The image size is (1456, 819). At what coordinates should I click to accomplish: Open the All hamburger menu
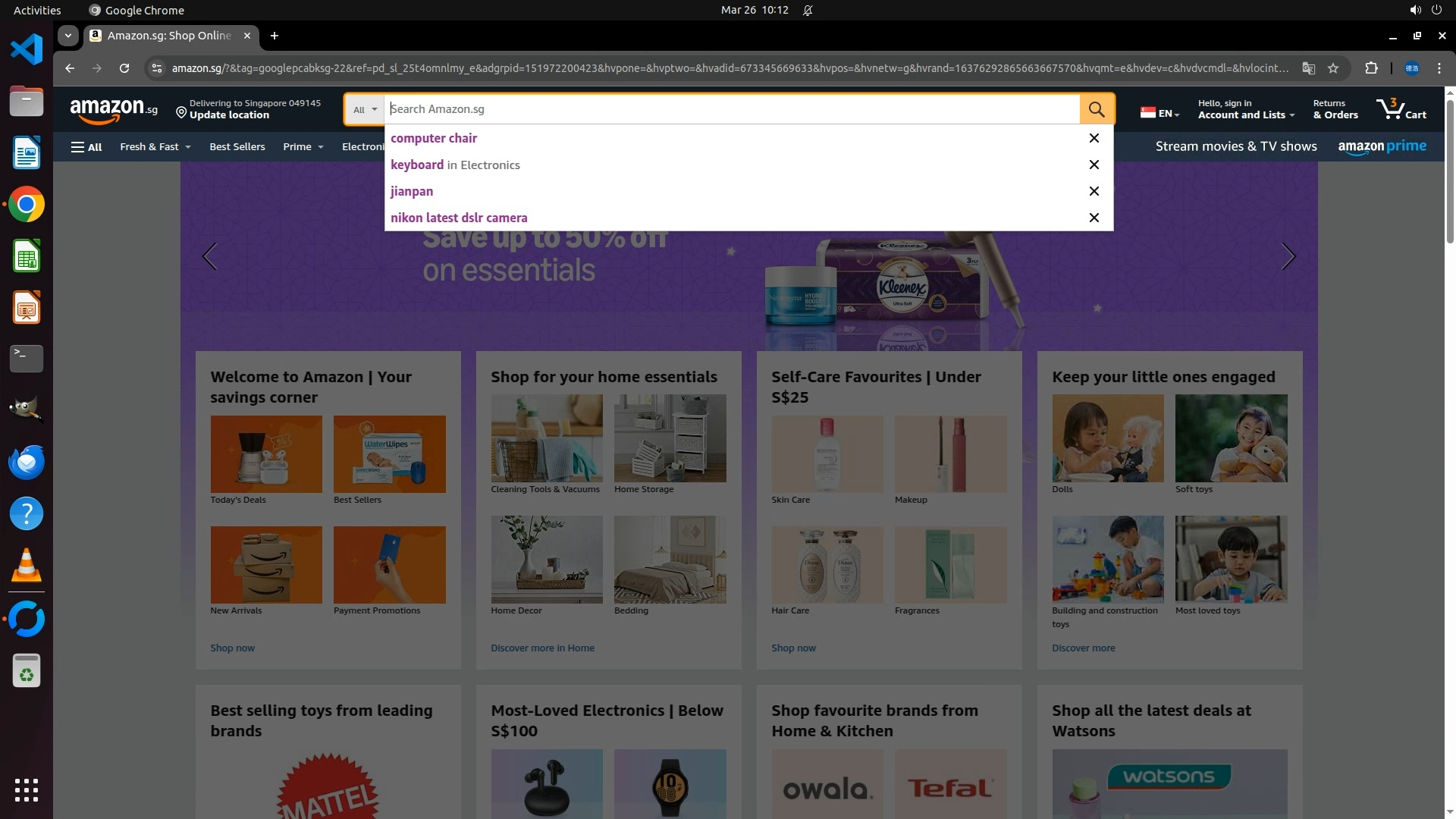click(x=86, y=147)
